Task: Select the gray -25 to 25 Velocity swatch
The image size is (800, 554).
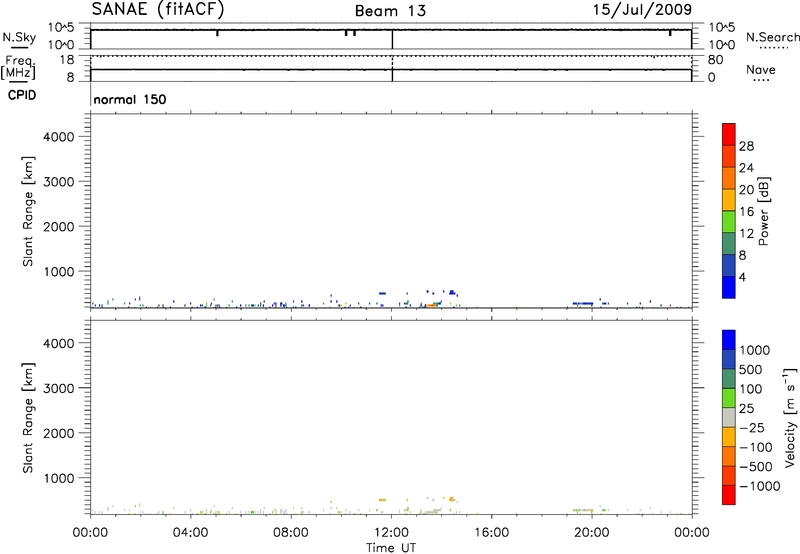Action: [x=729, y=417]
